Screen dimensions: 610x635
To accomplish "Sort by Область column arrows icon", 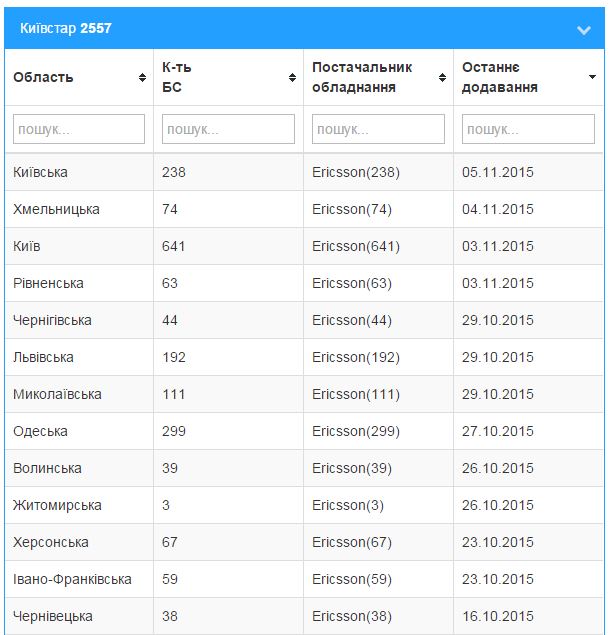I will point(142,77).
